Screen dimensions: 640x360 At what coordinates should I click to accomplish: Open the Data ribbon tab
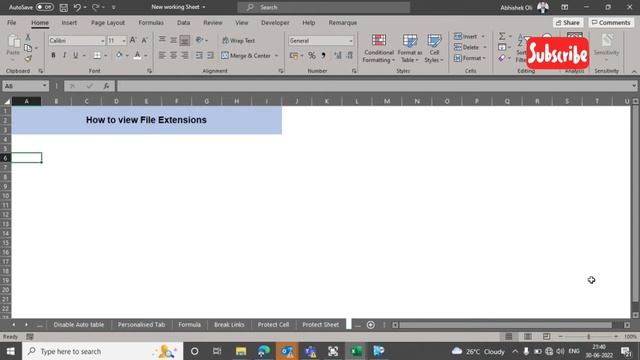coord(183,22)
